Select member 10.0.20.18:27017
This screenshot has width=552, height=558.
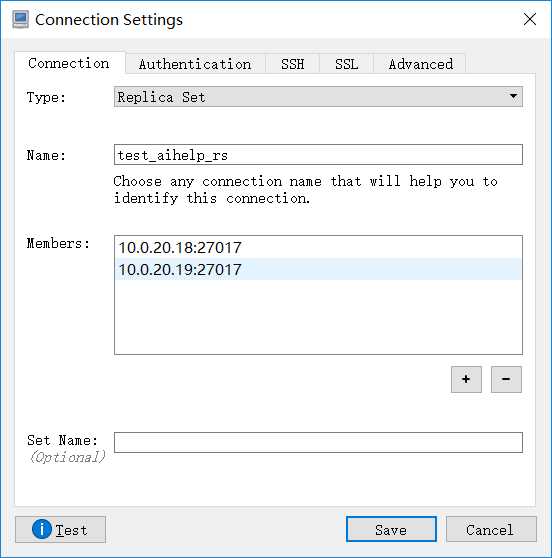pos(318,247)
